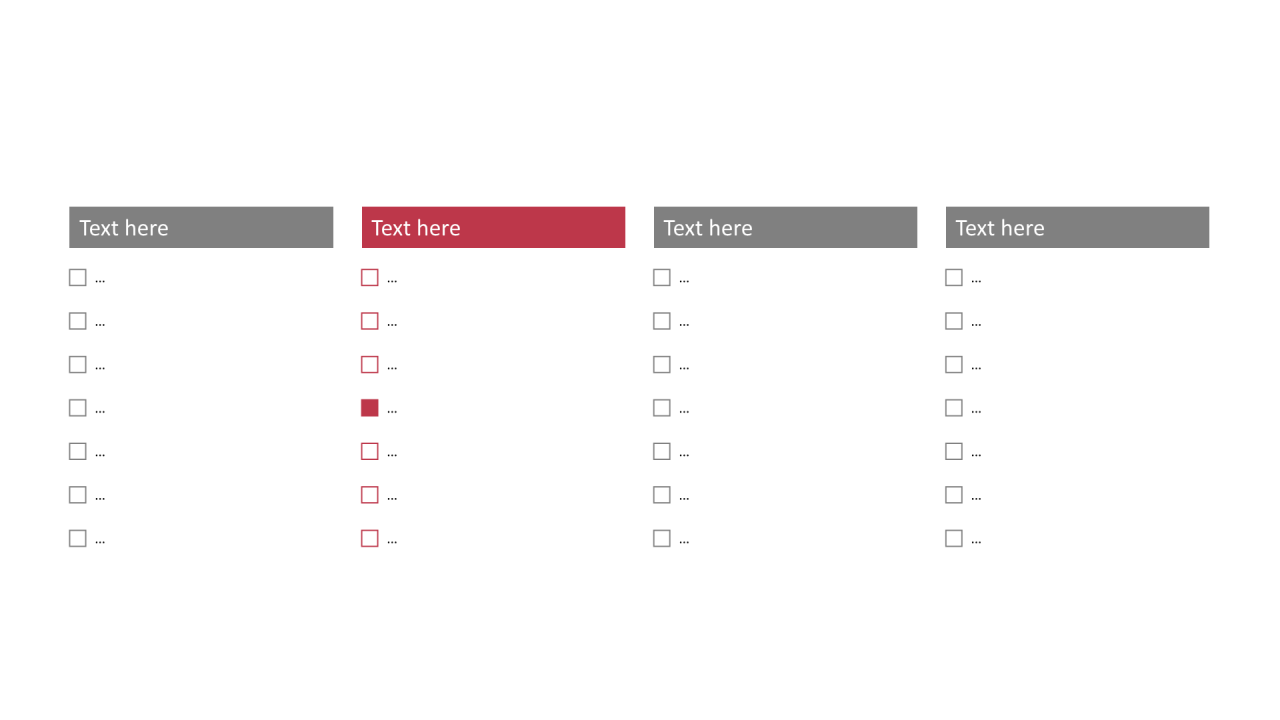Check the last checkbox in third column
The height and width of the screenshot is (720, 1280).
pyautogui.click(x=662, y=538)
